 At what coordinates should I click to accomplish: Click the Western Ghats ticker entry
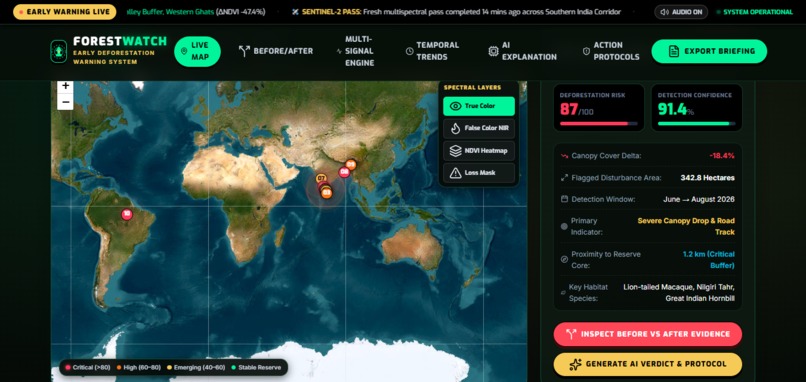point(196,12)
